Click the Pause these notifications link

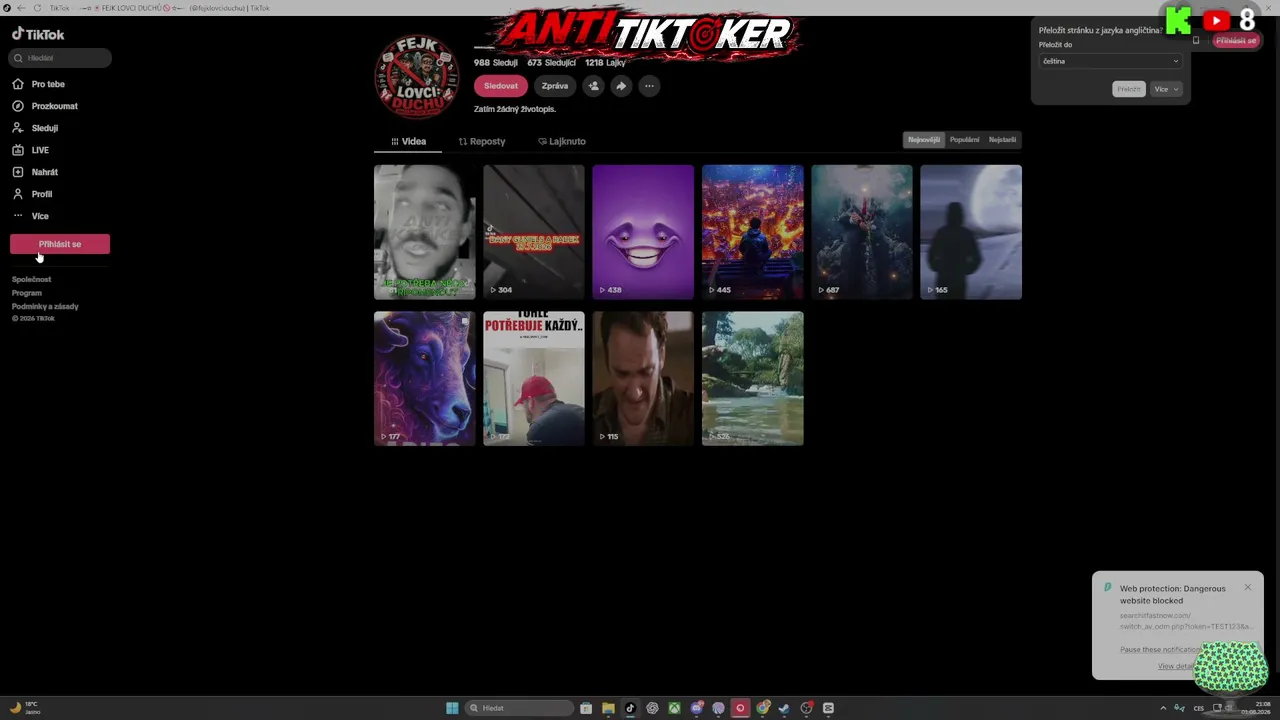(x=1159, y=650)
